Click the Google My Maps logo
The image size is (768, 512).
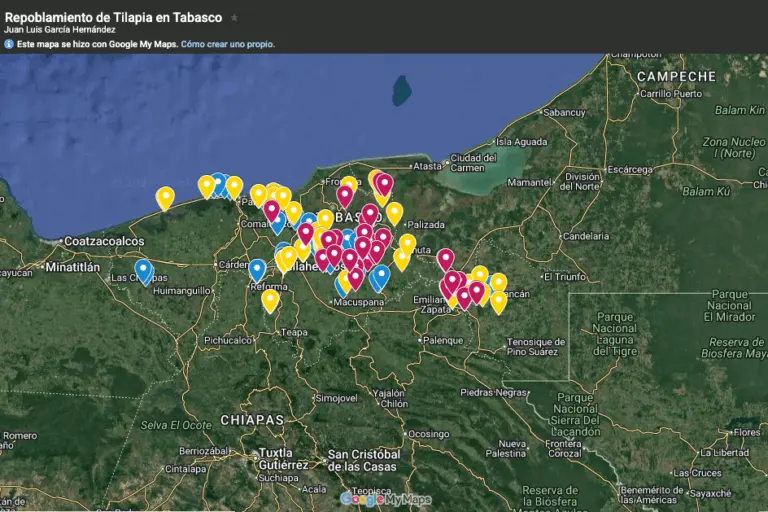386,499
